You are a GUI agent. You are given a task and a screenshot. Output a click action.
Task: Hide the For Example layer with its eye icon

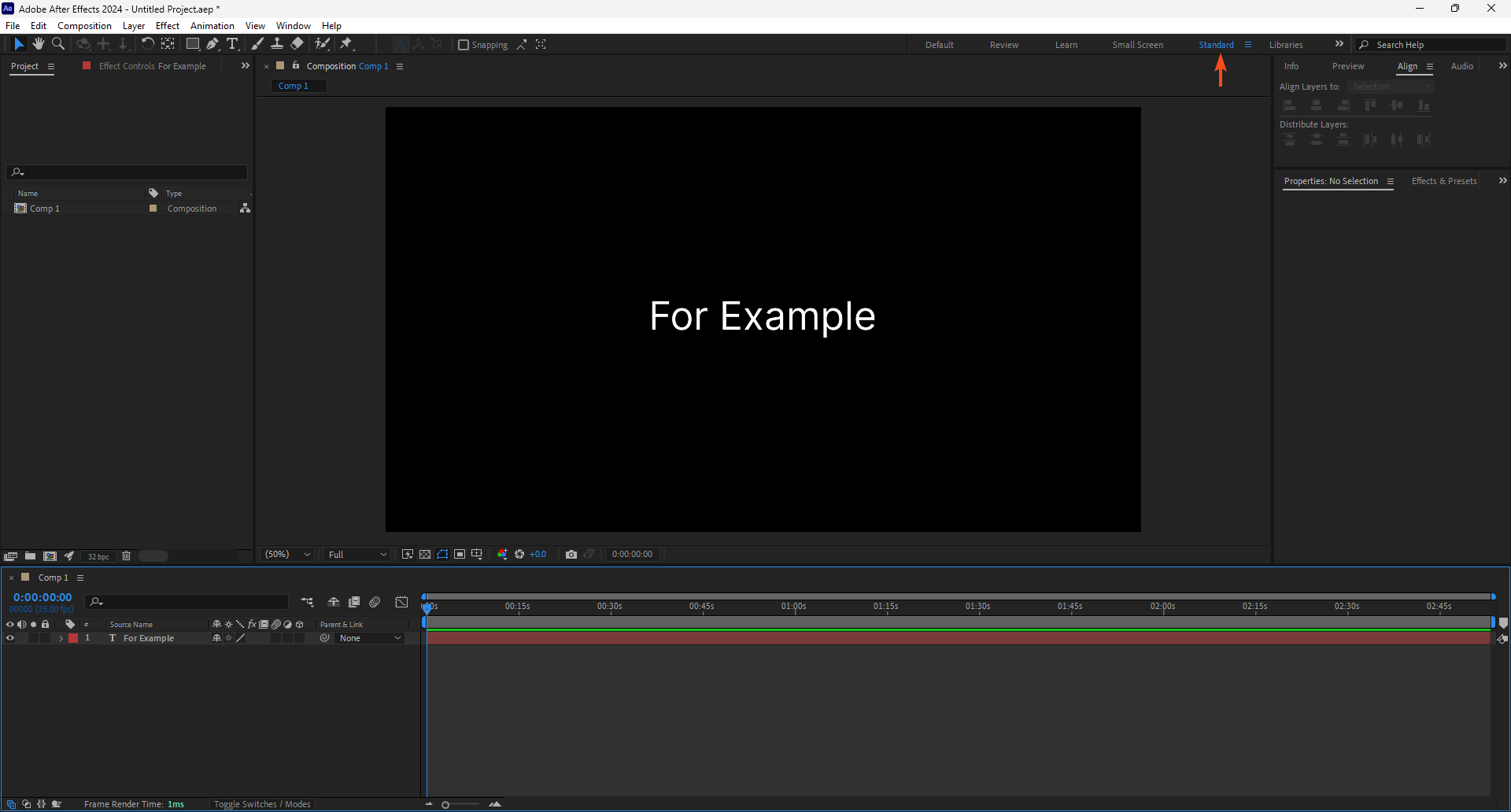10,638
